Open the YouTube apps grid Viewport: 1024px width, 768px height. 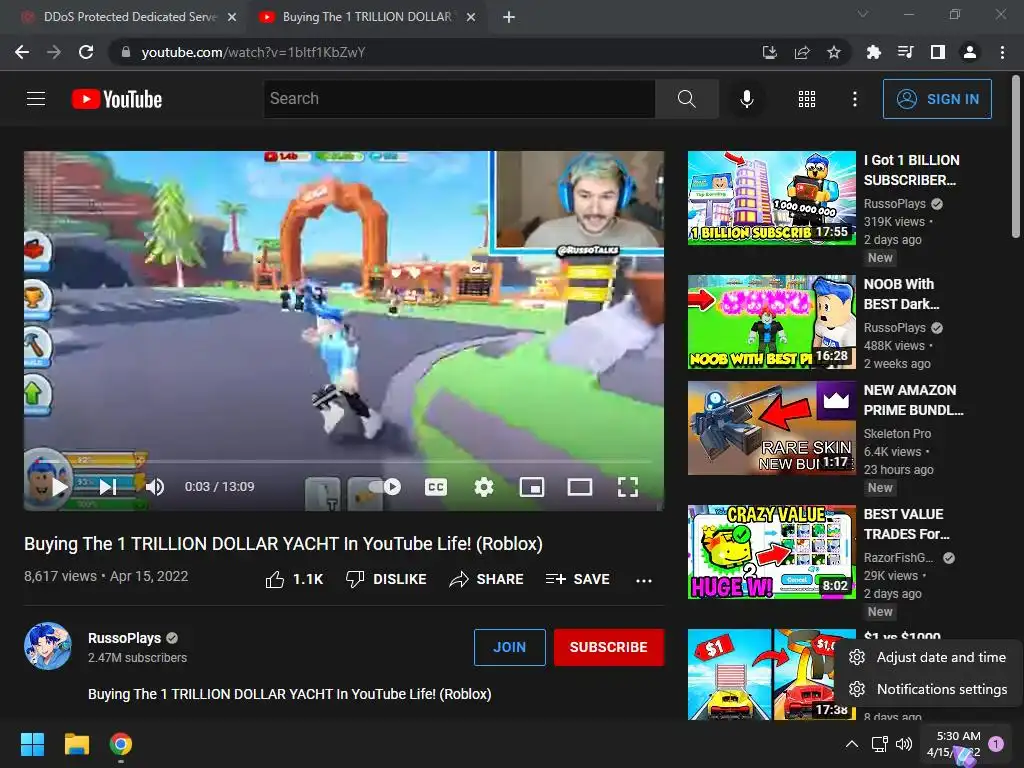pos(807,99)
